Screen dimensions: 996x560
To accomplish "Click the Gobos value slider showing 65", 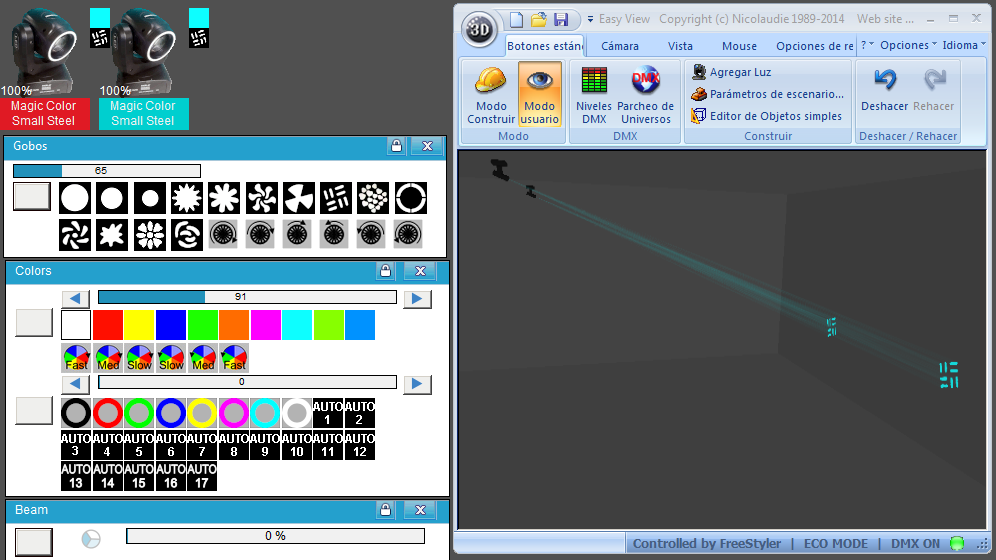I will [x=107, y=171].
